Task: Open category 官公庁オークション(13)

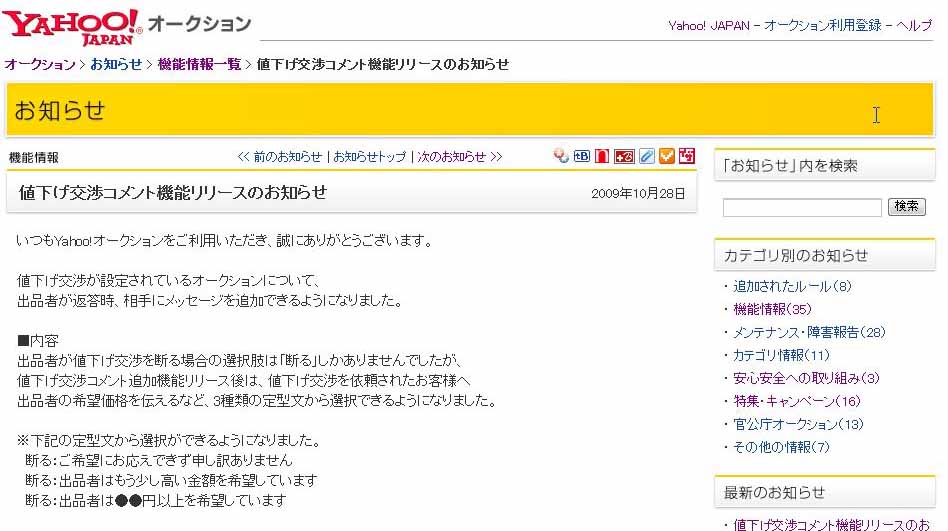Action: tap(798, 424)
